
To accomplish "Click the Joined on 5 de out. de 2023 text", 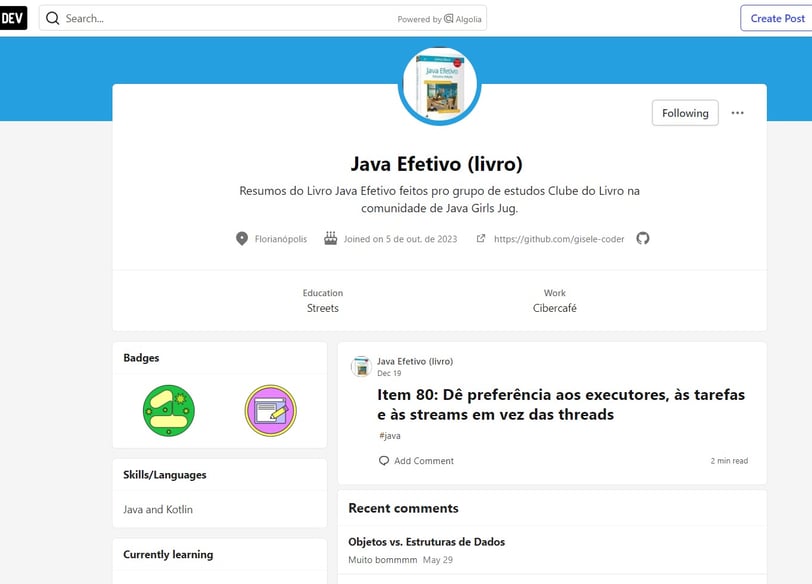I will pos(400,239).
